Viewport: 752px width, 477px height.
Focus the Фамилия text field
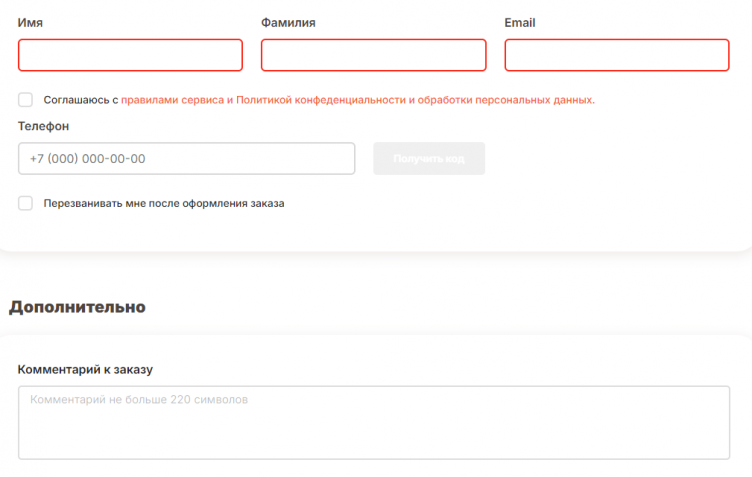[x=373, y=55]
